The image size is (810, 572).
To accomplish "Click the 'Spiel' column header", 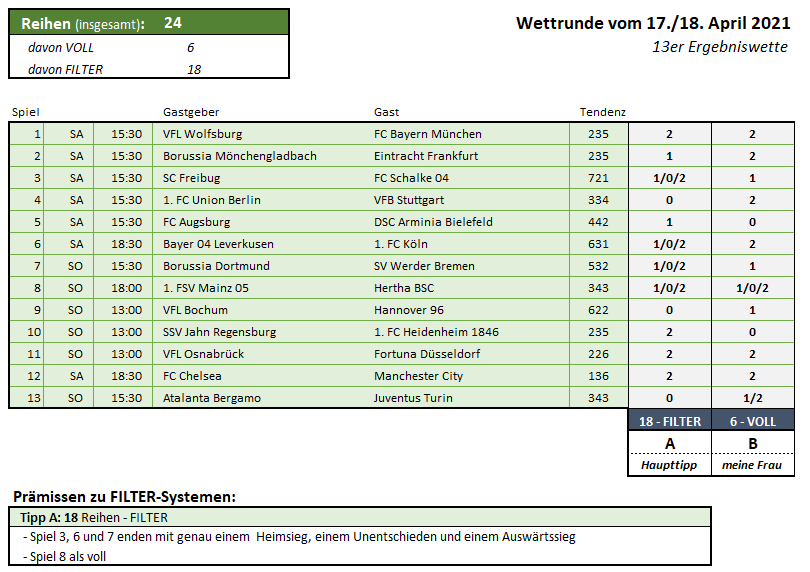I will coord(25,112).
